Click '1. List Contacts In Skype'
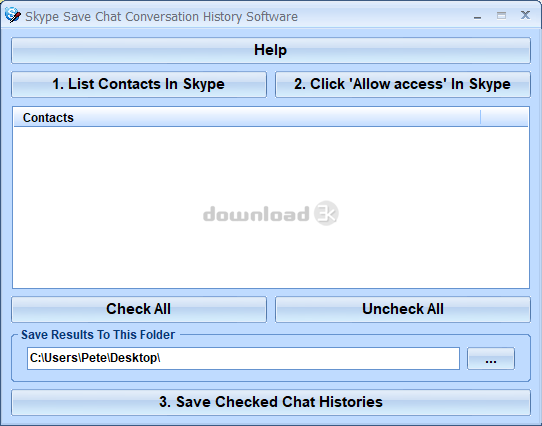The image size is (542, 426). (x=139, y=84)
